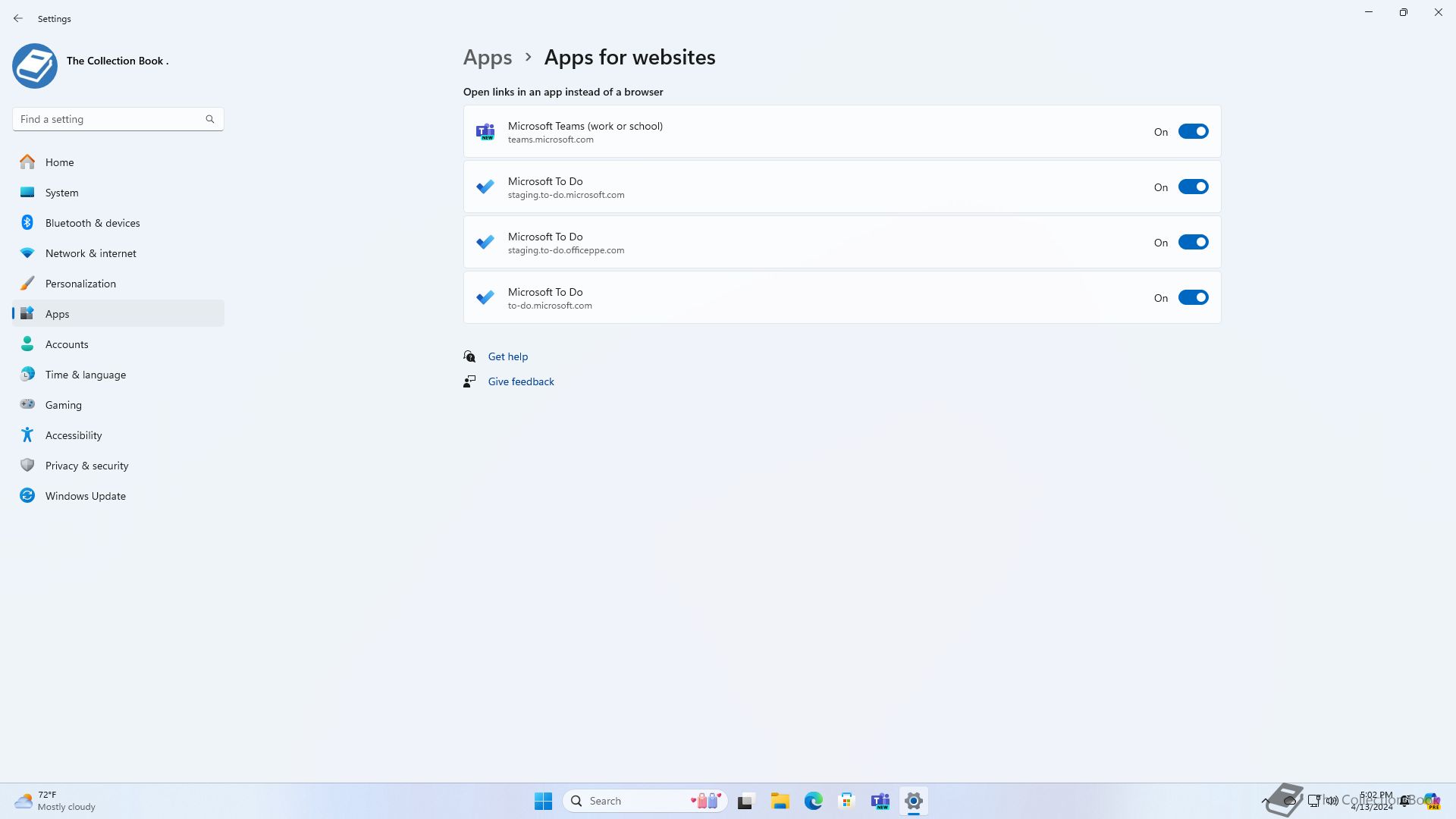Click the Settings gear on the taskbar
The image size is (1456, 819).
coord(914,801)
